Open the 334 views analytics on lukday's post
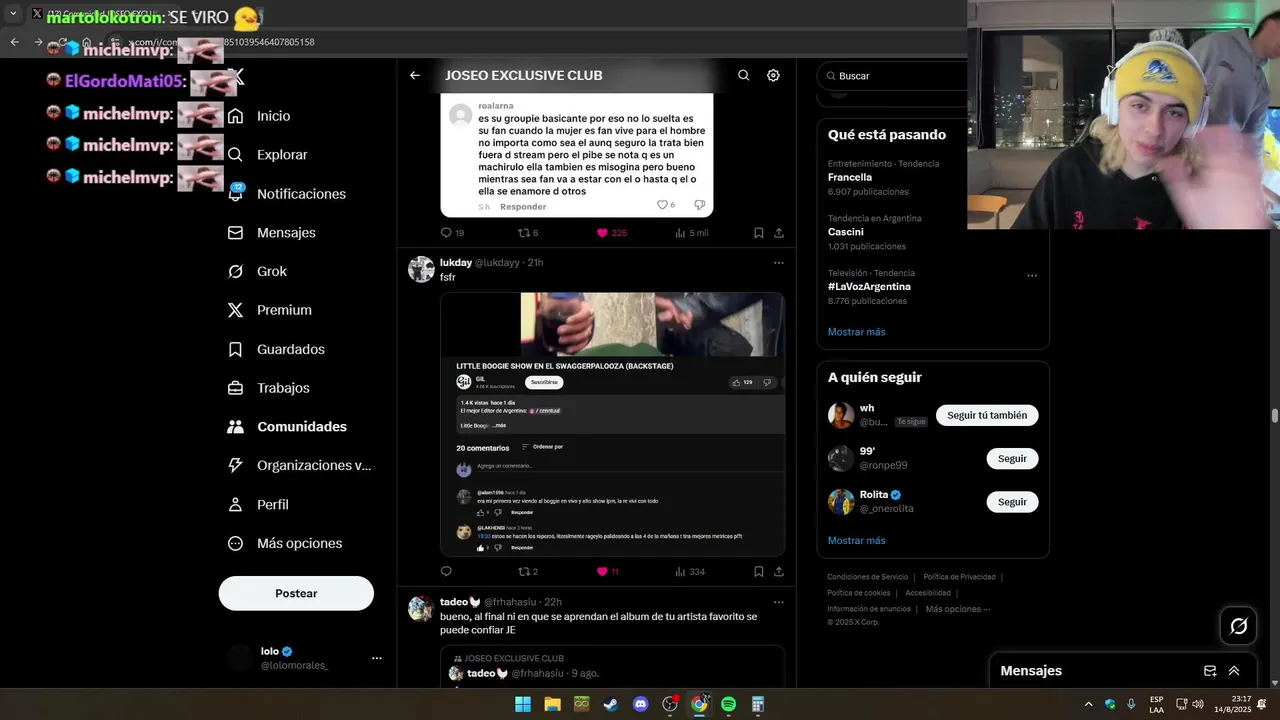1280x720 pixels. pos(690,572)
